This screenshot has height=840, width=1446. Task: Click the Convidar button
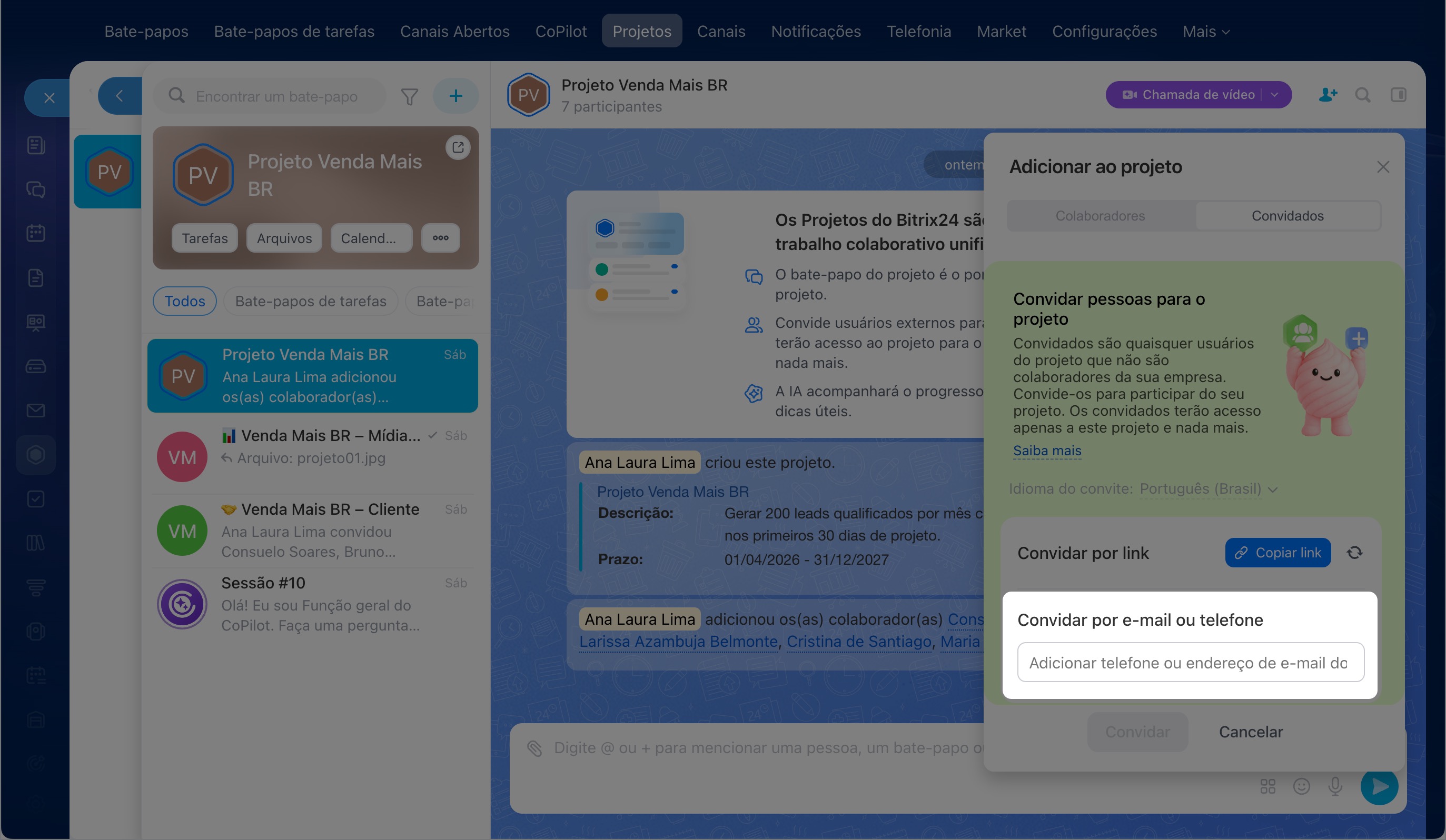pos(1138,732)
